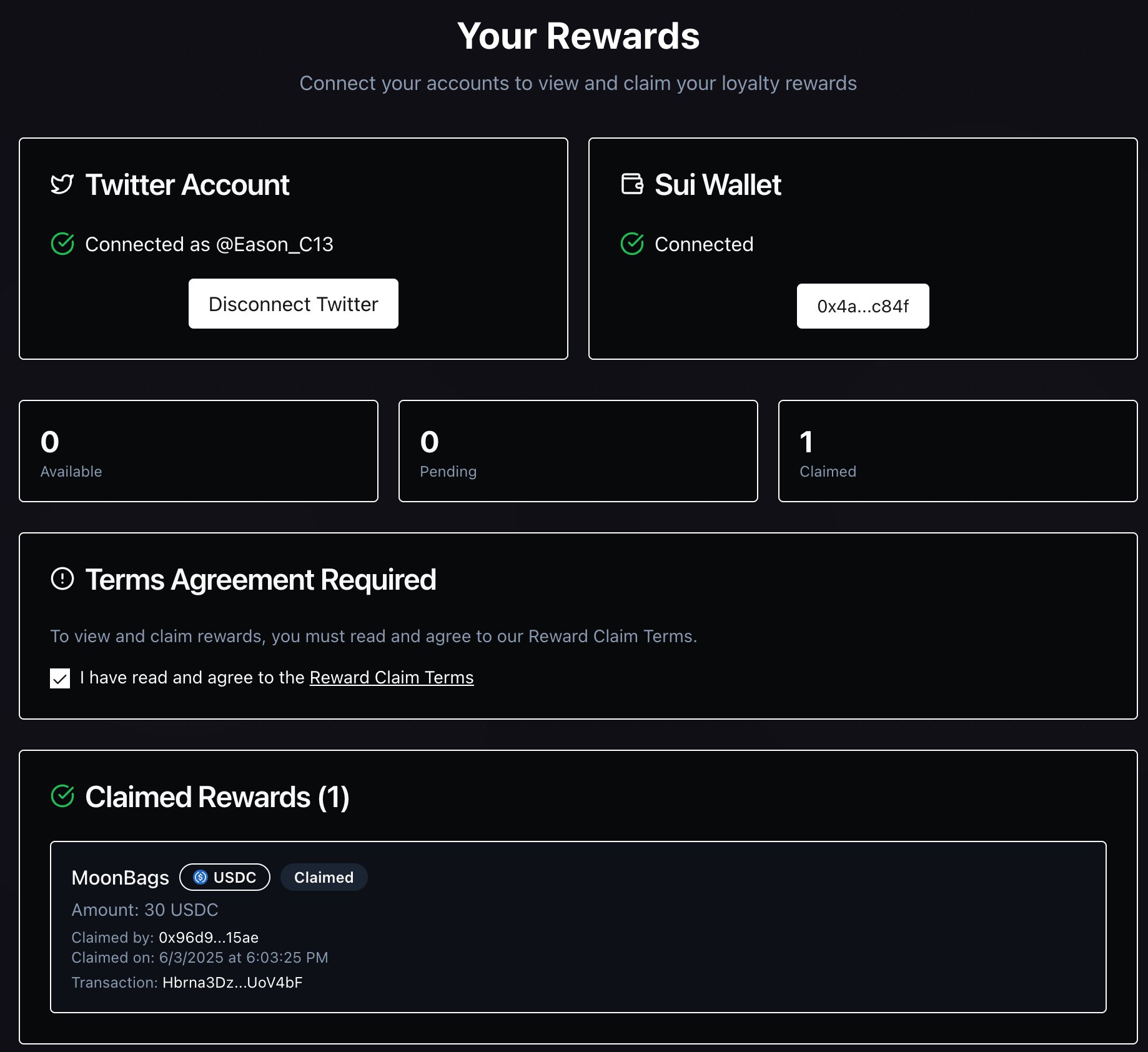
Task: Click the Twitter bird icon
Action: pyautogui.click(x=61, y=184)
